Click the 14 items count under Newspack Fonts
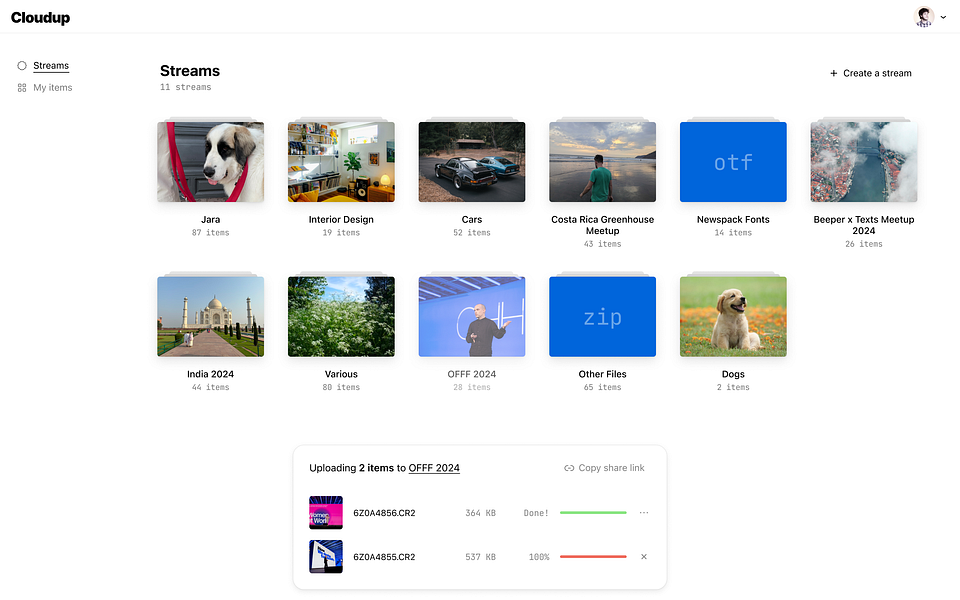 pos(733,233)
